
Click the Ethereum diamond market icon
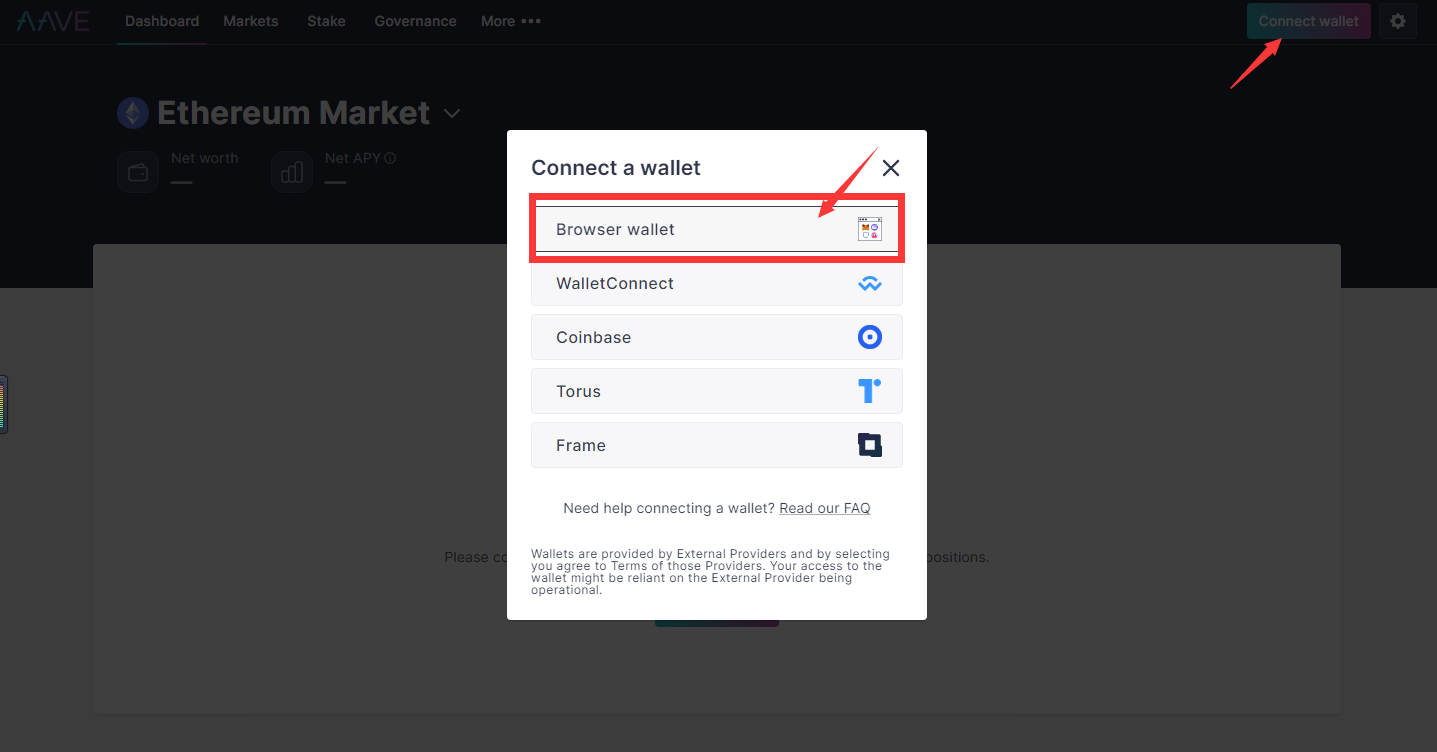pyautogui.click(x=133, y=113)
